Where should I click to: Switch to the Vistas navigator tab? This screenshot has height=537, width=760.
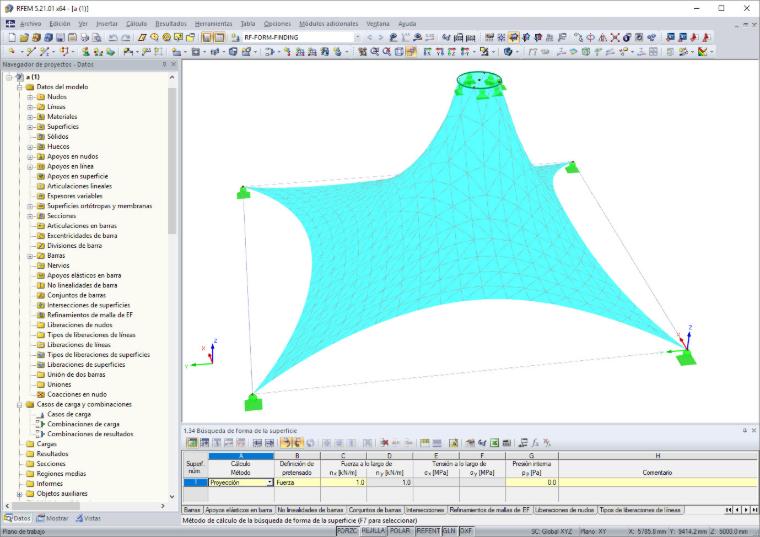pos(88,518)
